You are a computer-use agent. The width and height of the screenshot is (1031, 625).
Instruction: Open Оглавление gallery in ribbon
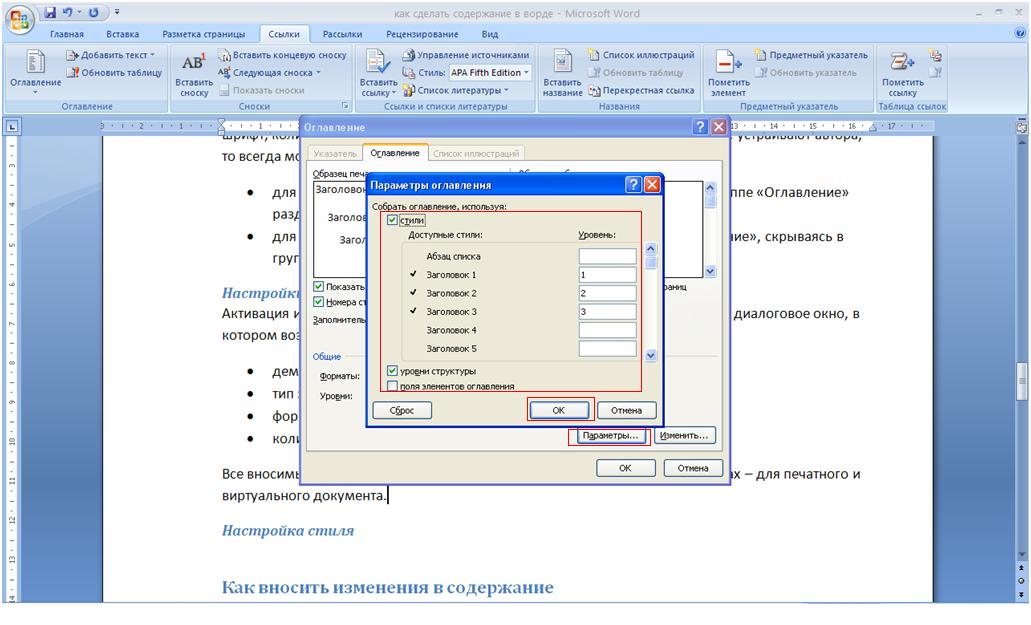click(x=36, y=71)
